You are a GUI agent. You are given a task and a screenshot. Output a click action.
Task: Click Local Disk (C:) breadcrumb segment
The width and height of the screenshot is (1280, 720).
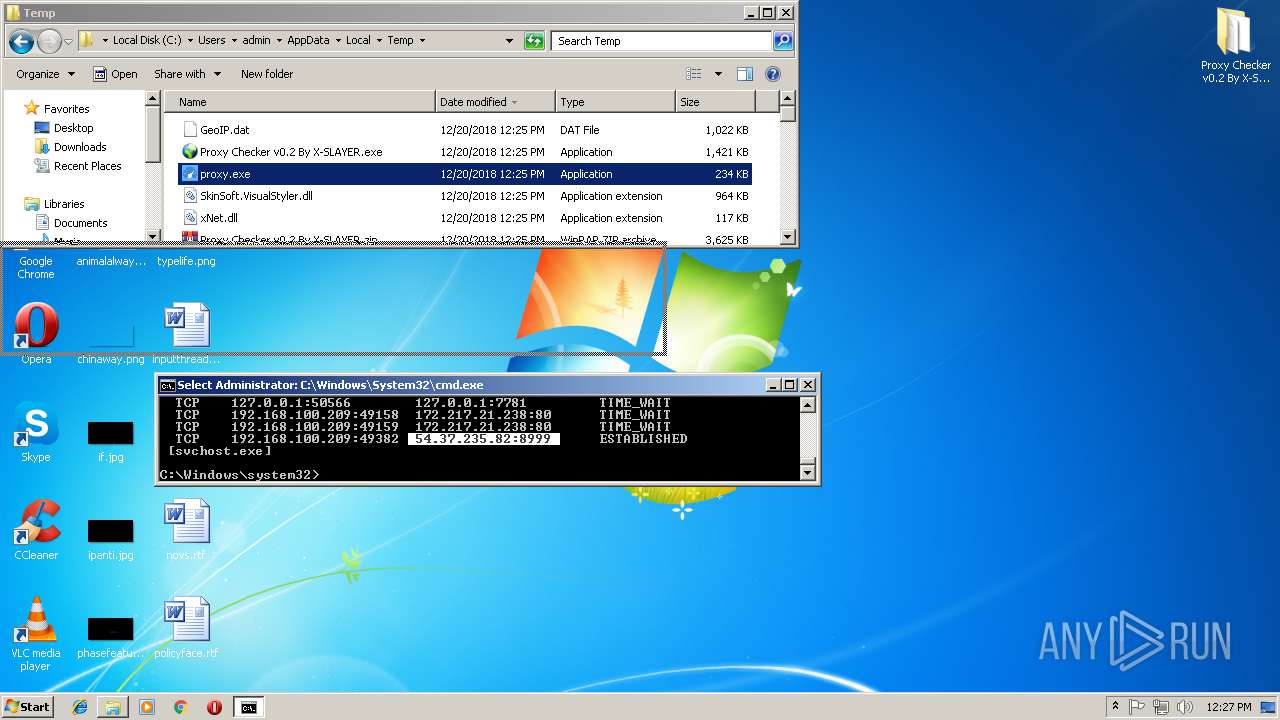[147, 41]
